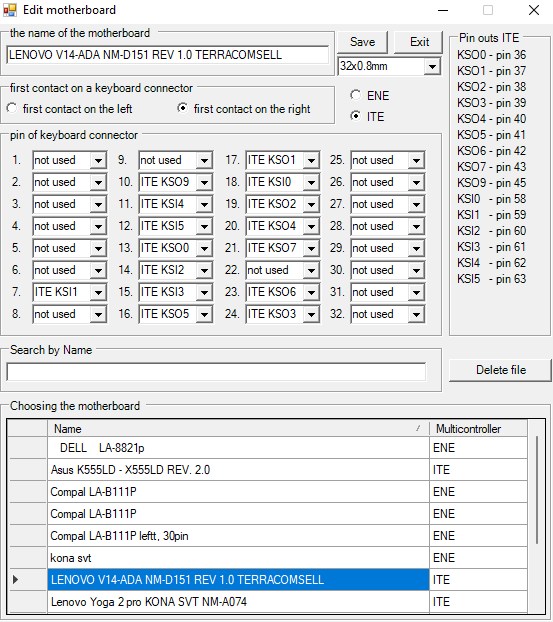553x622 pixels.
Task: Open pin 32 dropdown
Action: coord(416,314)
